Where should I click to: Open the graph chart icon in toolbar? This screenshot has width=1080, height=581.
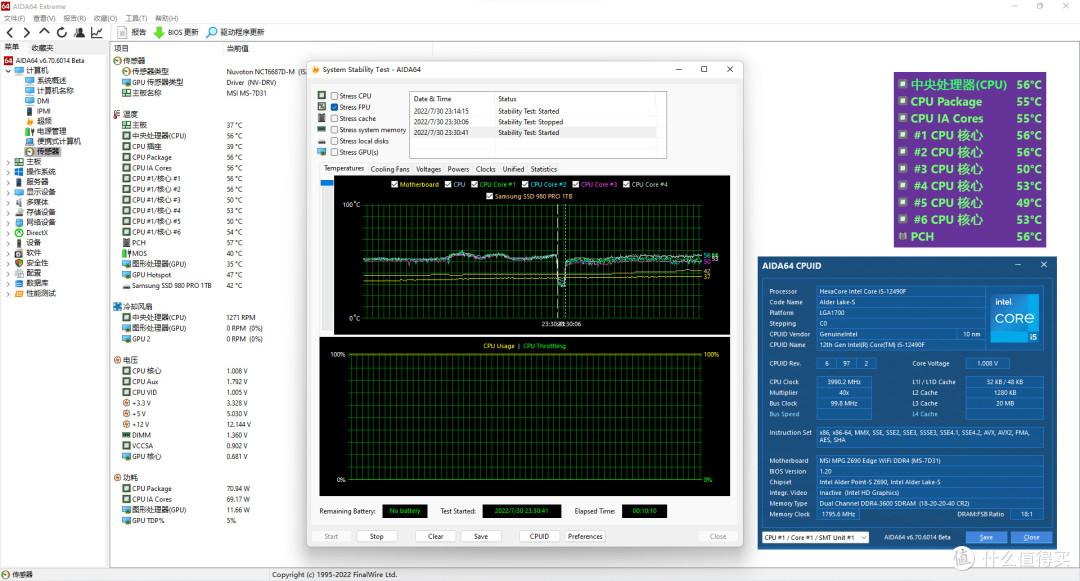point(97,32)
